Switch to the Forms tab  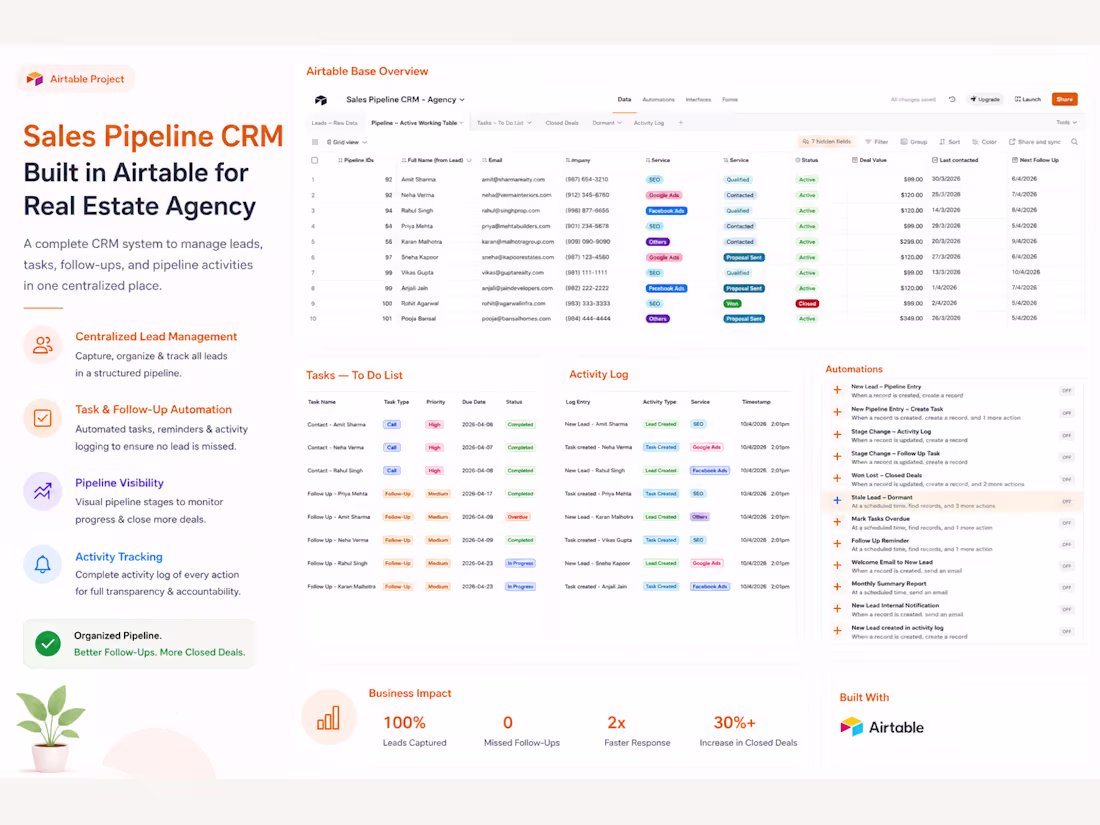(730, 100)
